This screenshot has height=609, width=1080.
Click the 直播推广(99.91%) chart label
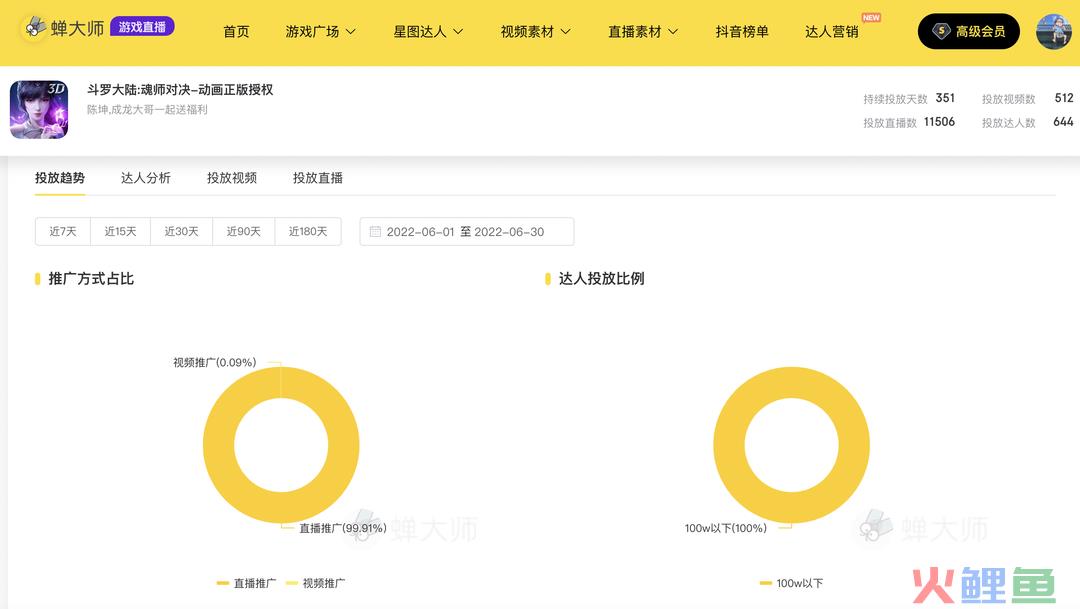coord(342,528)
